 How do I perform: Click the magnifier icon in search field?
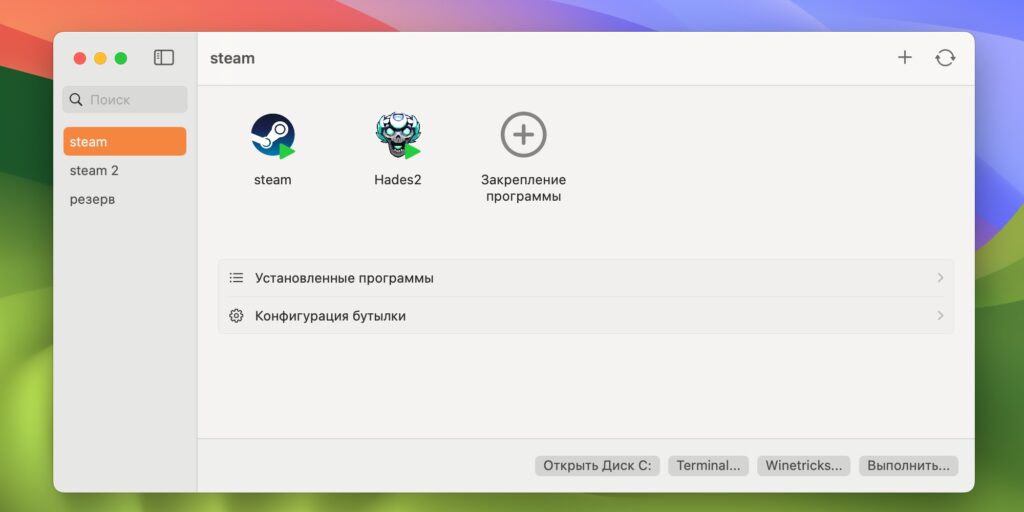pyautogui.click(x=76, y=99)
